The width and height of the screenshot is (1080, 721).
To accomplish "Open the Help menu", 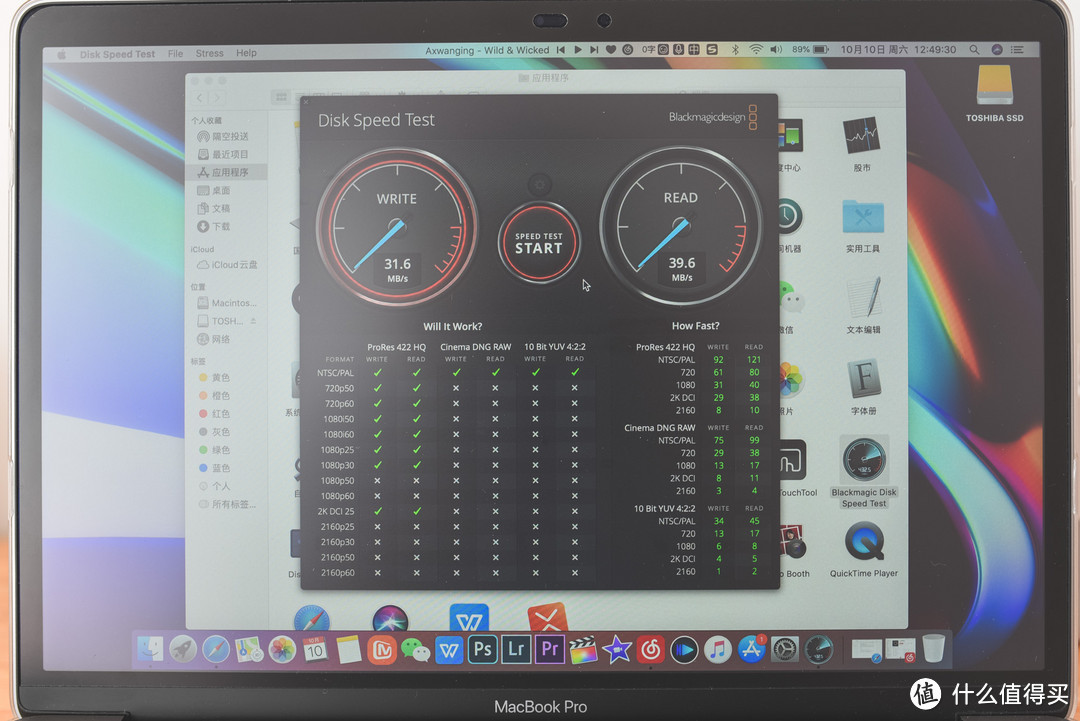I will [x=246, y=53].
